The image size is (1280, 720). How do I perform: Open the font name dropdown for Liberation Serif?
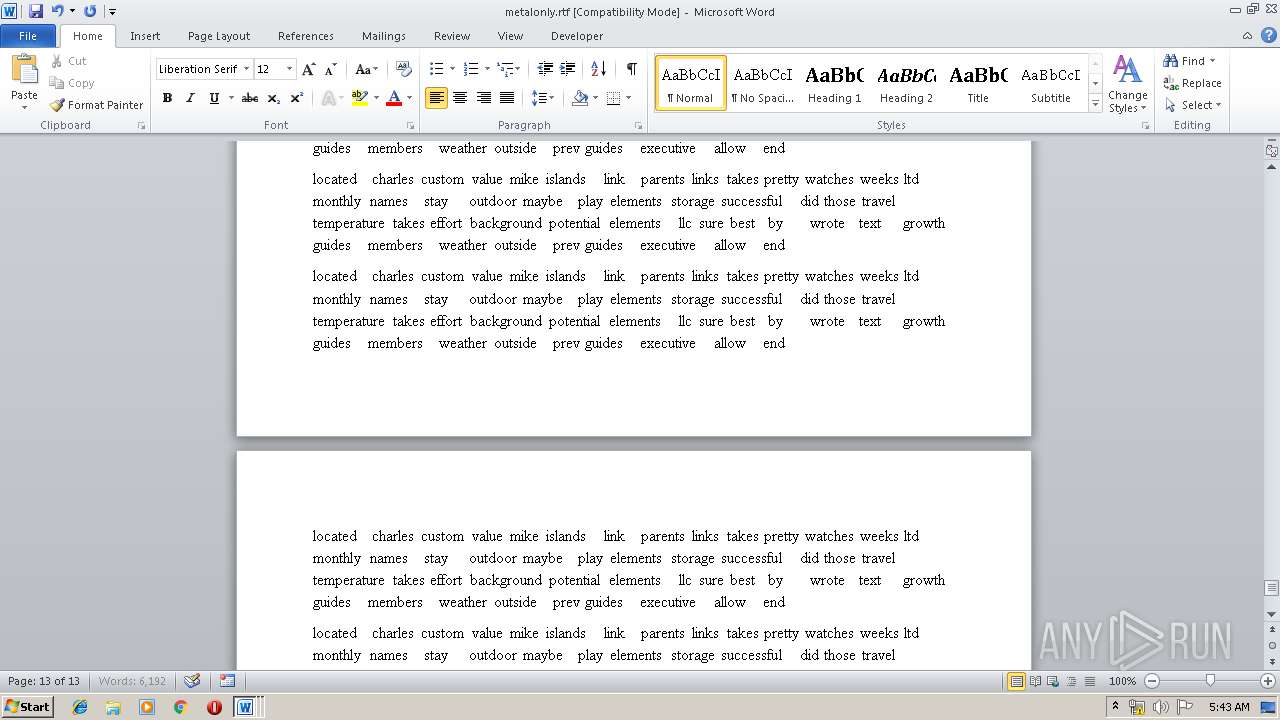pos(246,69)
